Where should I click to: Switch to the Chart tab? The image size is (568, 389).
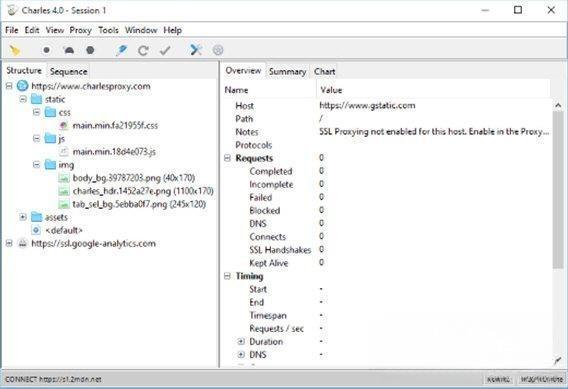point(325,71)
